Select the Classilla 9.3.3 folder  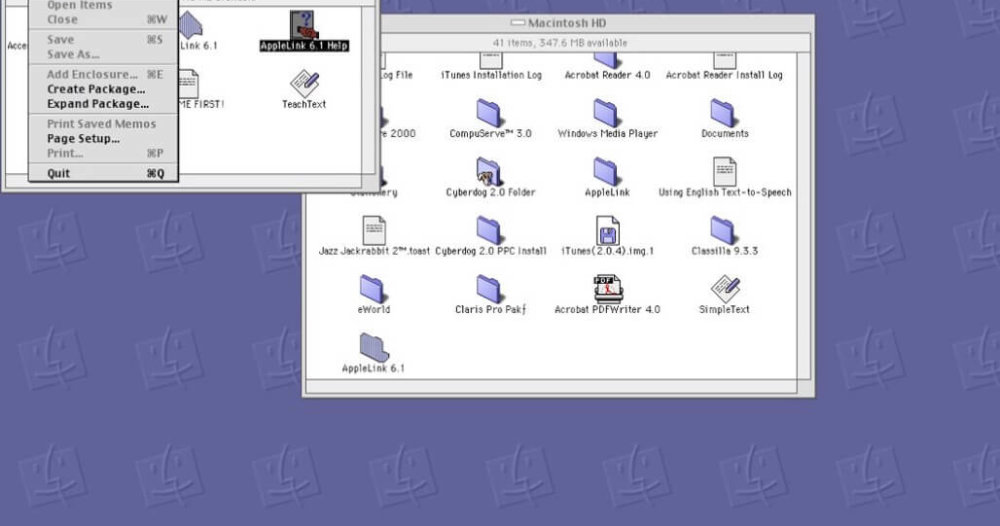coord(724,231)
